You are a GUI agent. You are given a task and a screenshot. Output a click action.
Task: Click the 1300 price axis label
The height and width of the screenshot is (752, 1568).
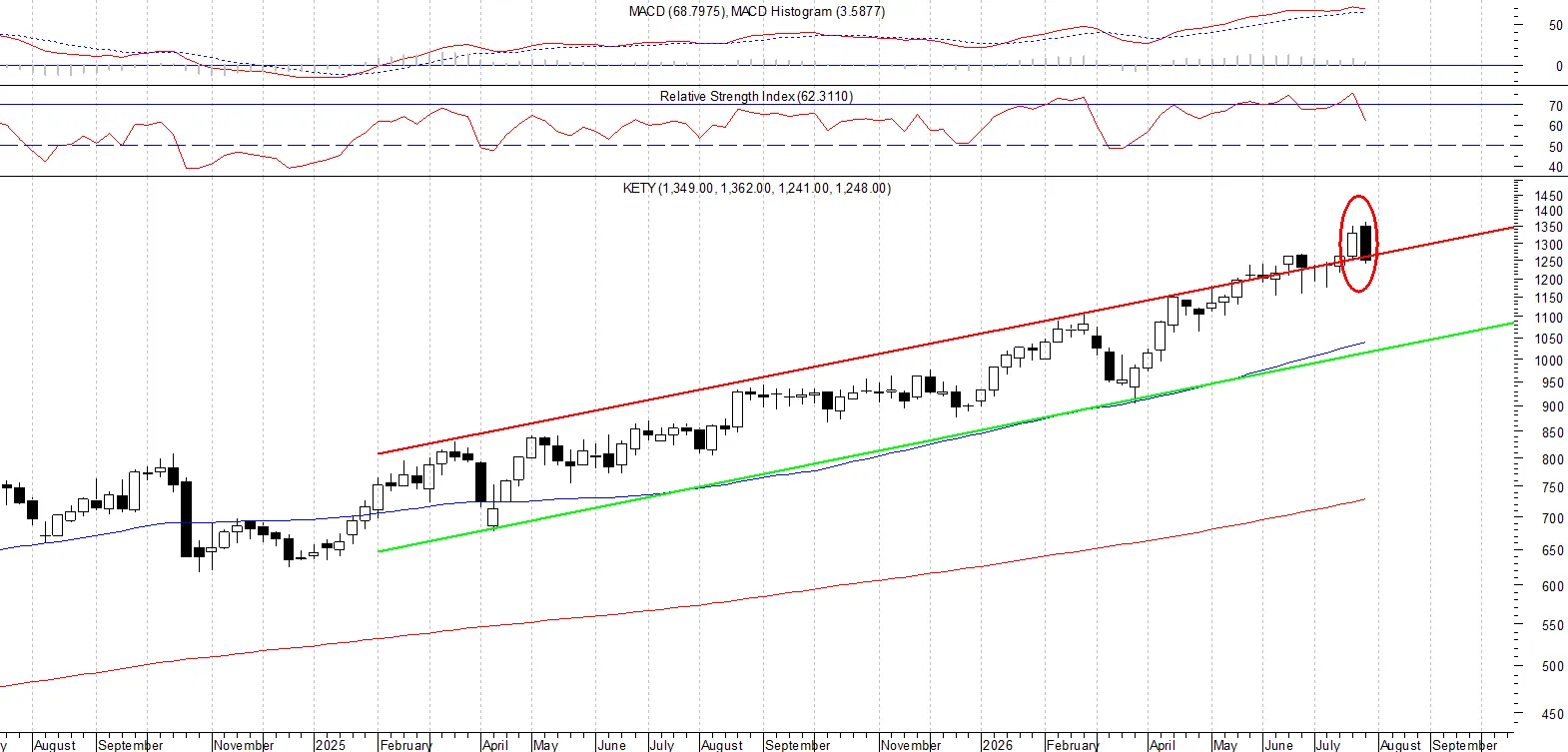(1549, 246)
